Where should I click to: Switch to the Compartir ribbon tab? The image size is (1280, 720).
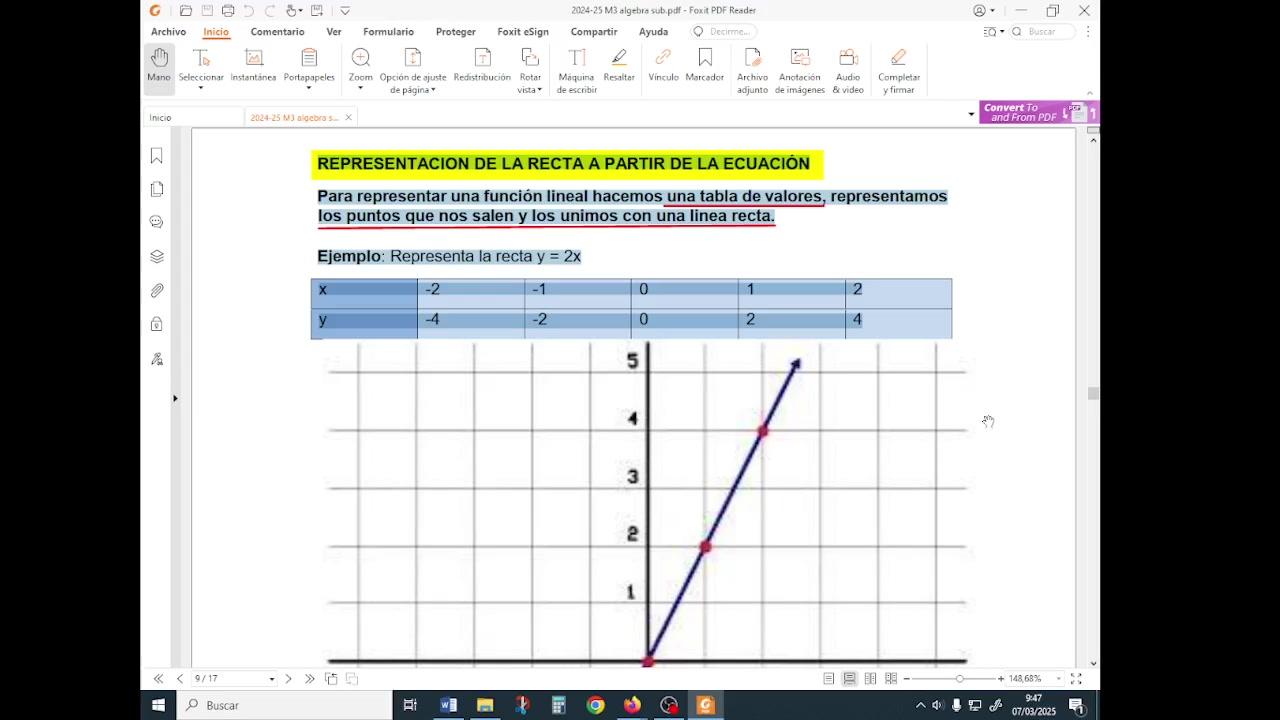(594, 32)
